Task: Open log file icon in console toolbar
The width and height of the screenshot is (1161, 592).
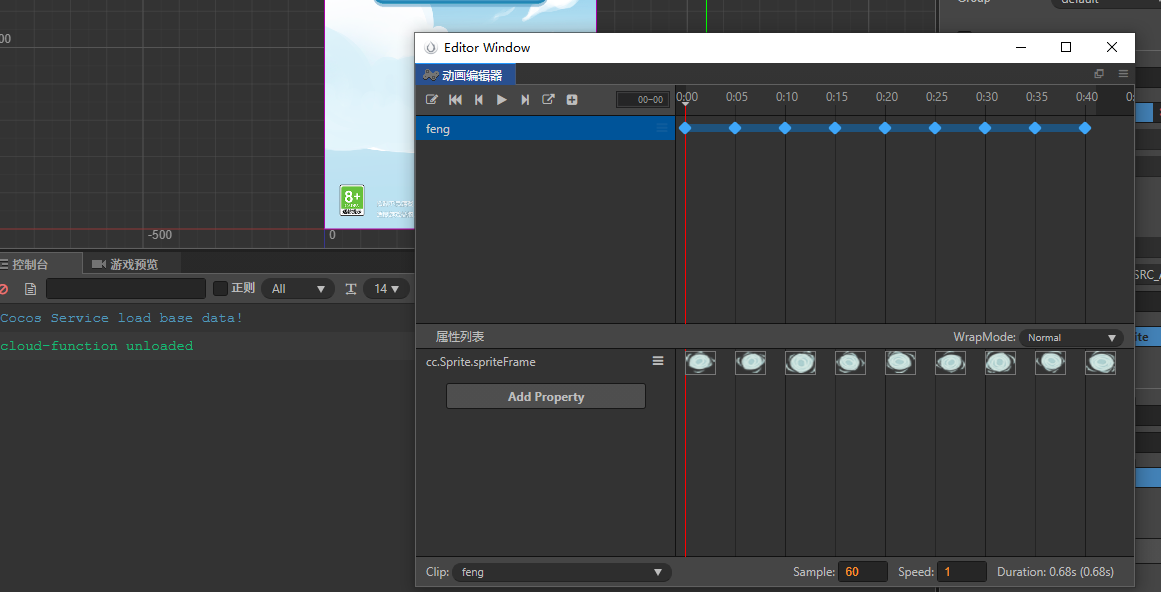Action: (30, 289)
